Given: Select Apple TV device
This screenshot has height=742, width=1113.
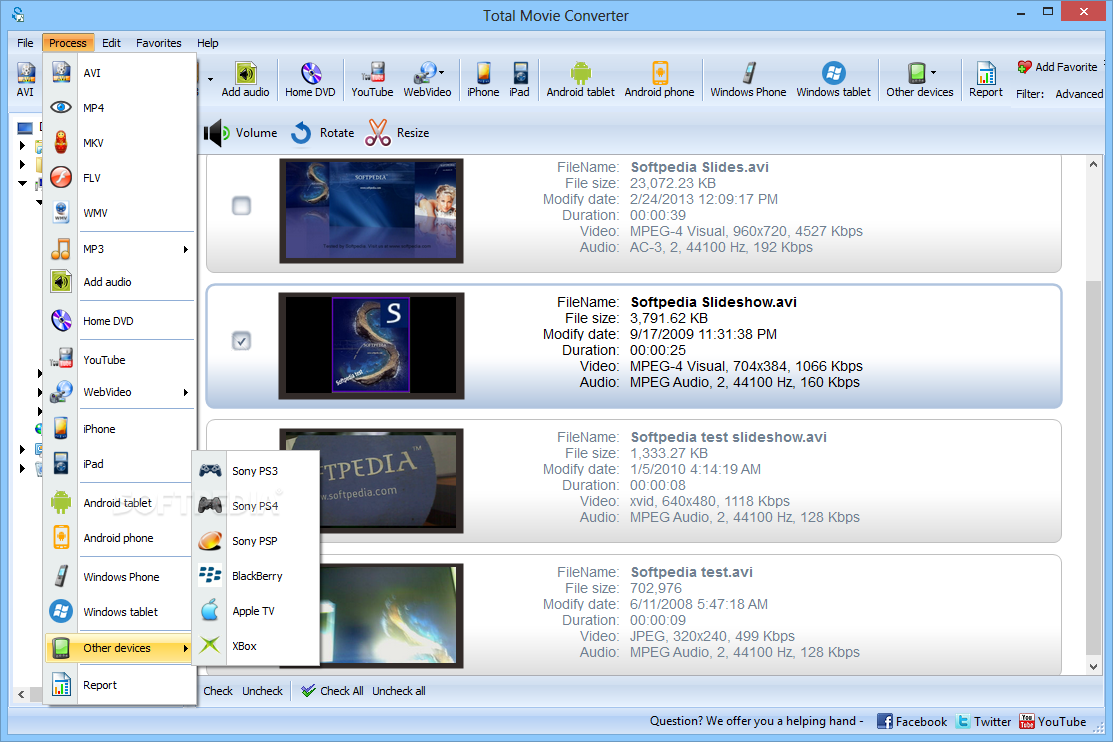Looking at the screenshot, I should [x=256, y=611].
